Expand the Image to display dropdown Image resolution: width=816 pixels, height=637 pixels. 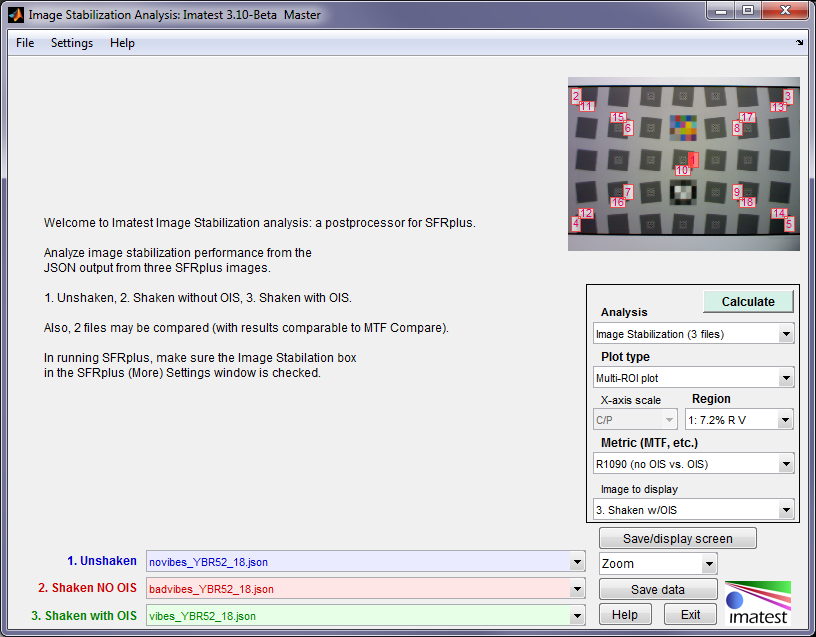pos(693,509)
